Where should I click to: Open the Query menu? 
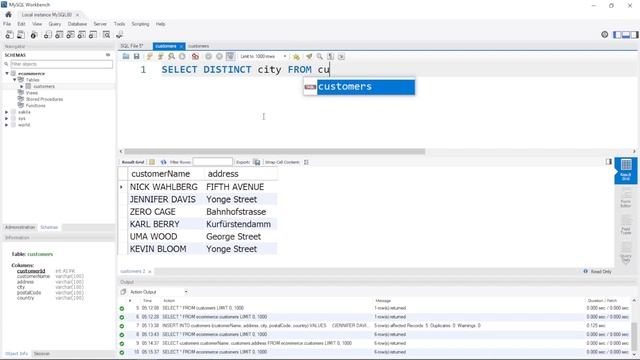tap(55, 24)
